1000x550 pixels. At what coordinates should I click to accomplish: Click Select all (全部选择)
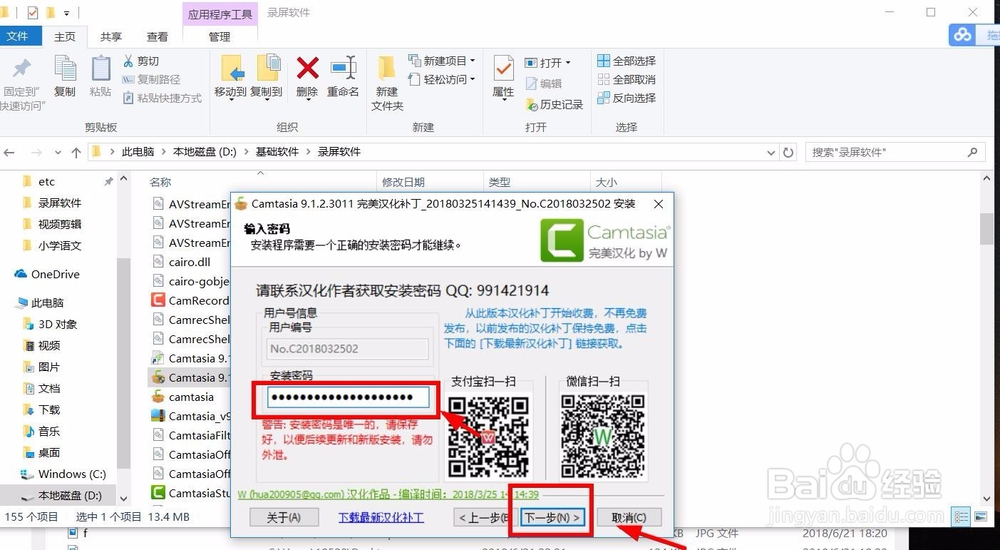pos(626,61)
